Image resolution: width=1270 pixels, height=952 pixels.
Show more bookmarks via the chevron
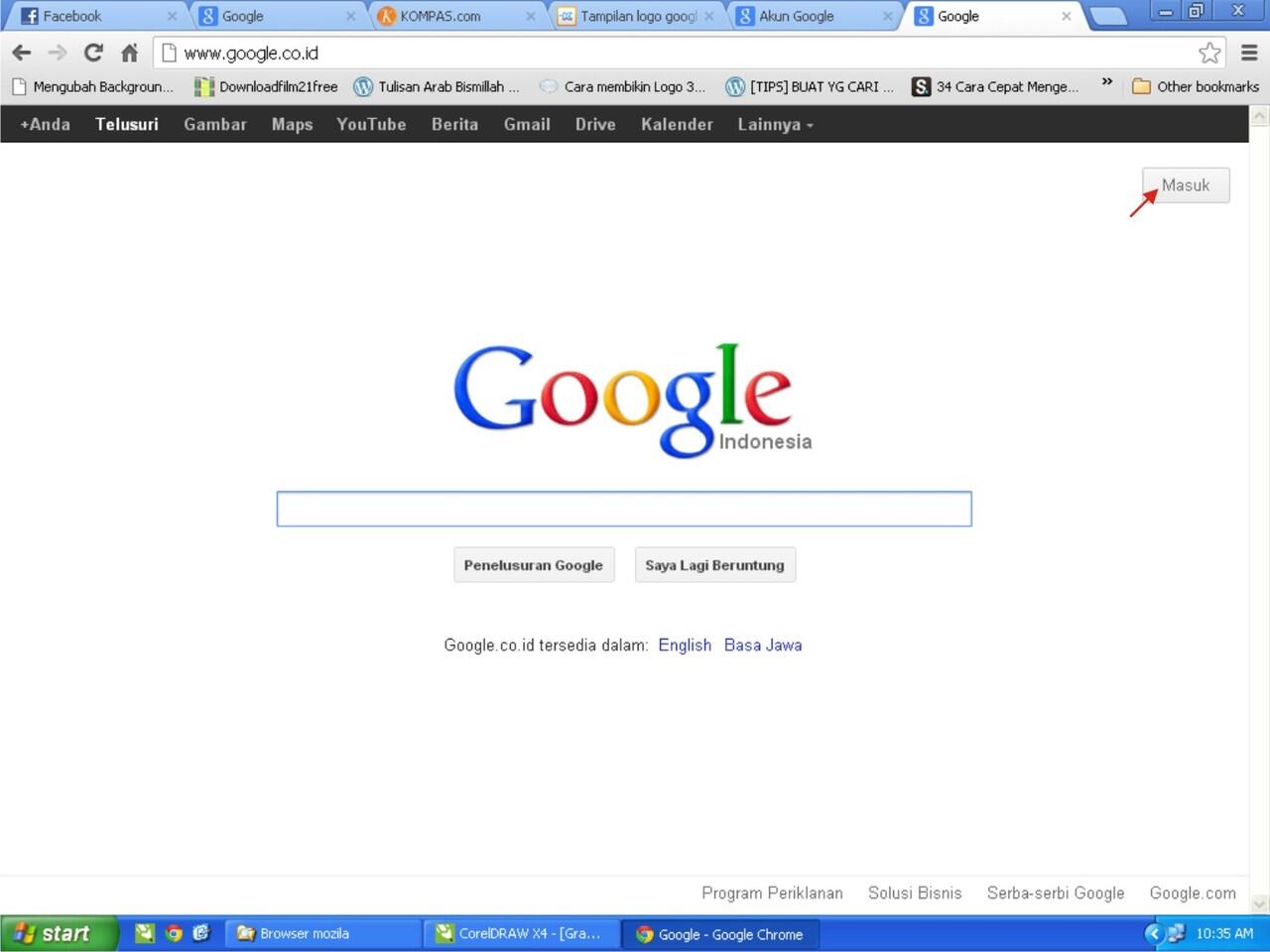point(1106,82)
